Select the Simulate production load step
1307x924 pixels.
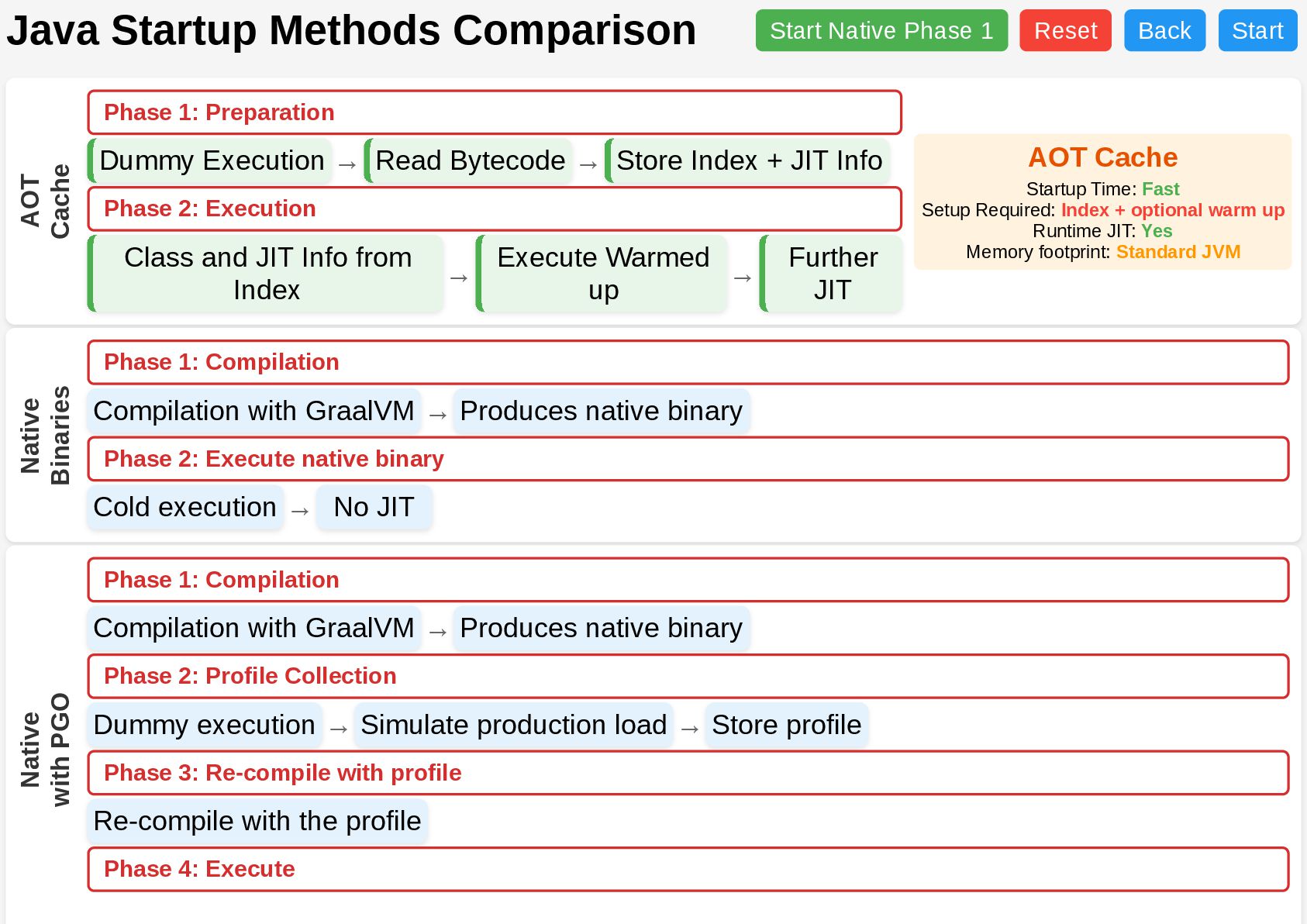[513, 726]
